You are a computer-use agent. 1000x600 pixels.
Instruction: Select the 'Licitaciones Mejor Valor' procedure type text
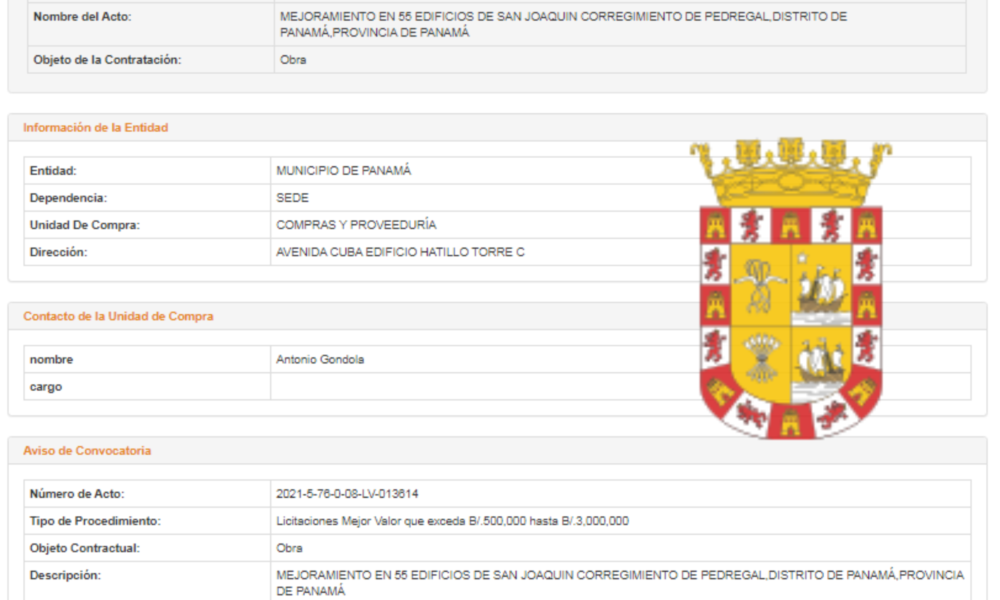coord(452,521)
